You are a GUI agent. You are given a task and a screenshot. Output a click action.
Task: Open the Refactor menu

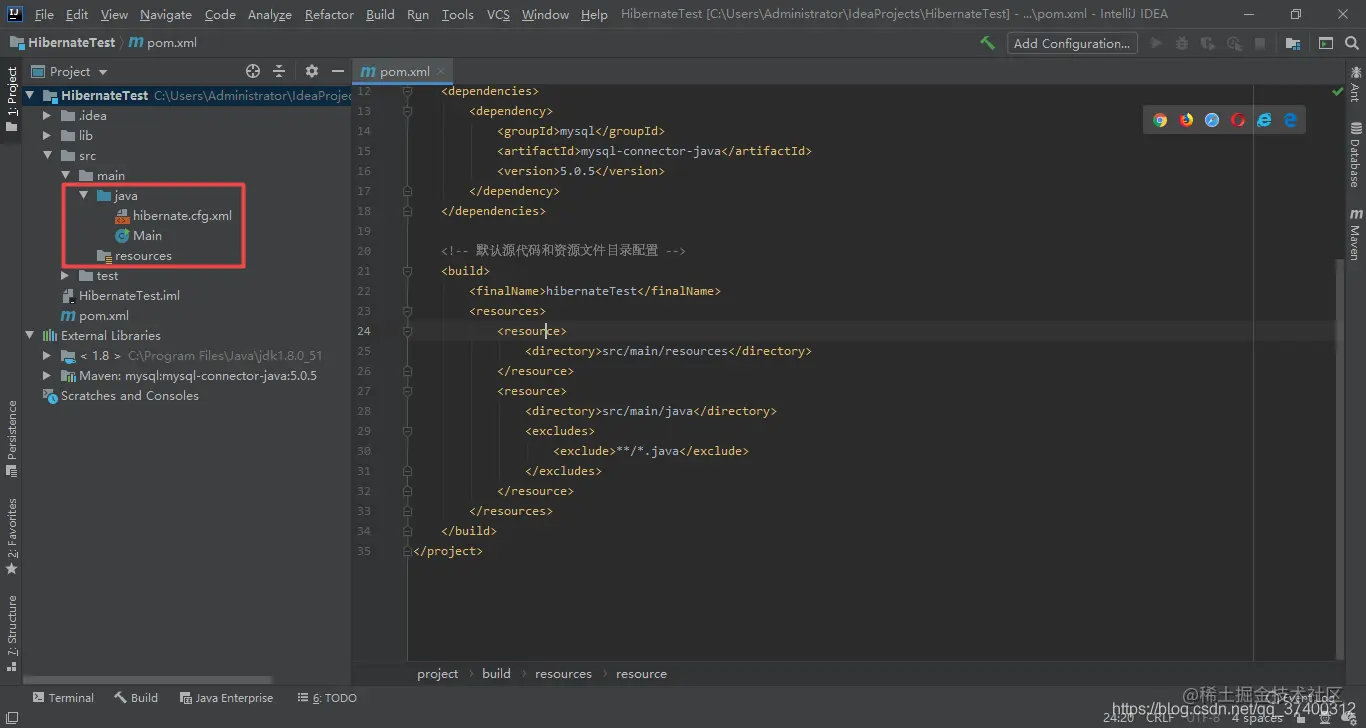pos(329,14)
